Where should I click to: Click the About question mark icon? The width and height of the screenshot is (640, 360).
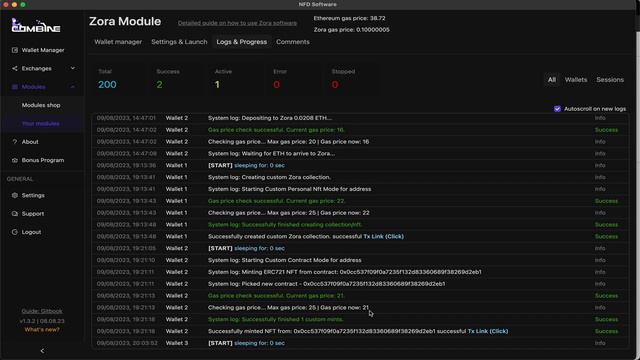[15, 142]
